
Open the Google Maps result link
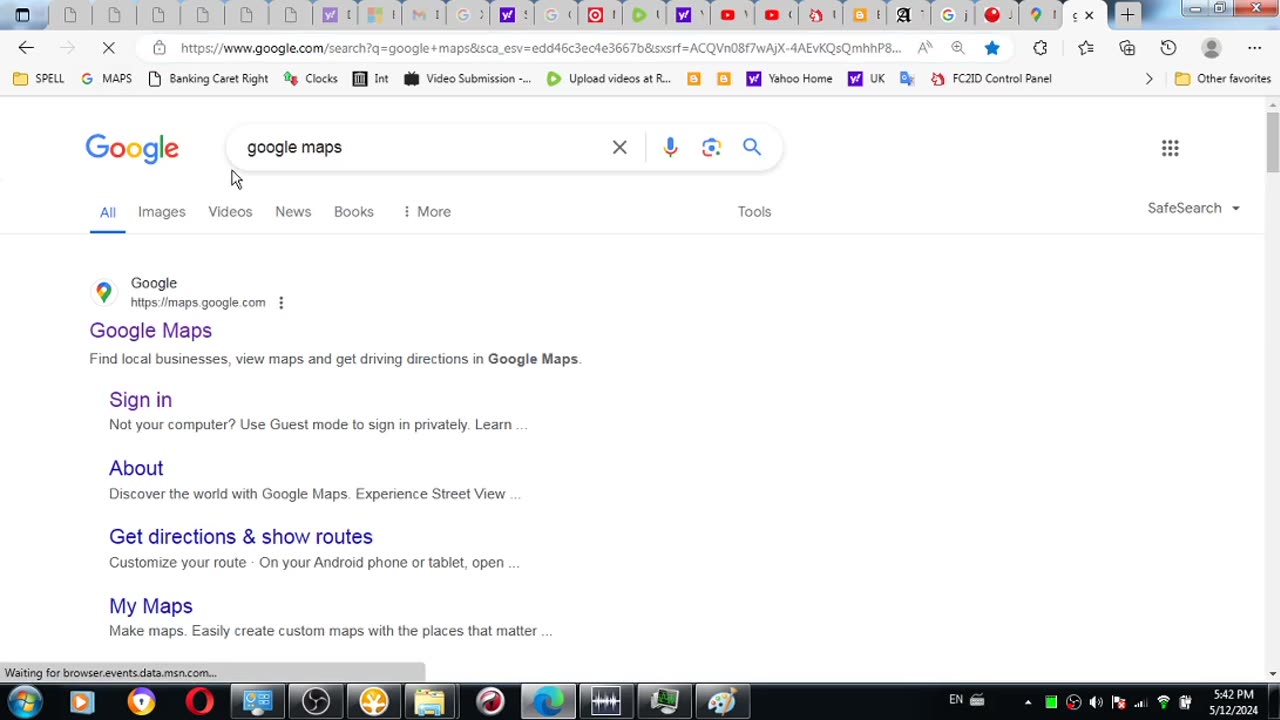pyautogui.click(x=151, y=331)
